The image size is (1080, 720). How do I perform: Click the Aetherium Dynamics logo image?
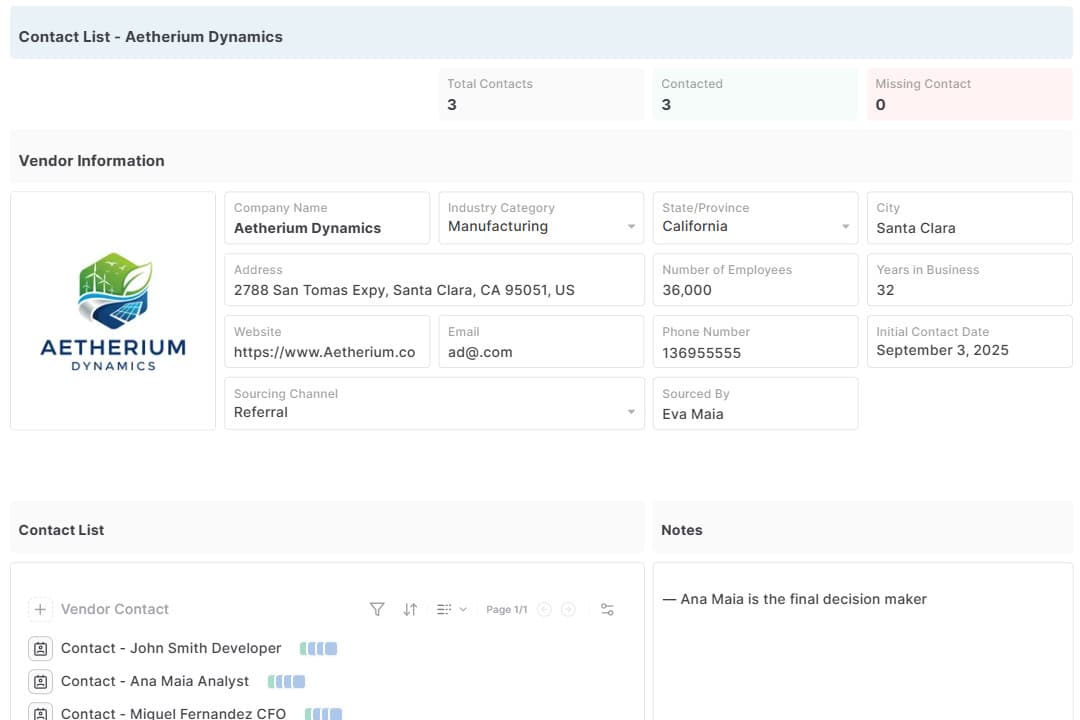(113, 311)
